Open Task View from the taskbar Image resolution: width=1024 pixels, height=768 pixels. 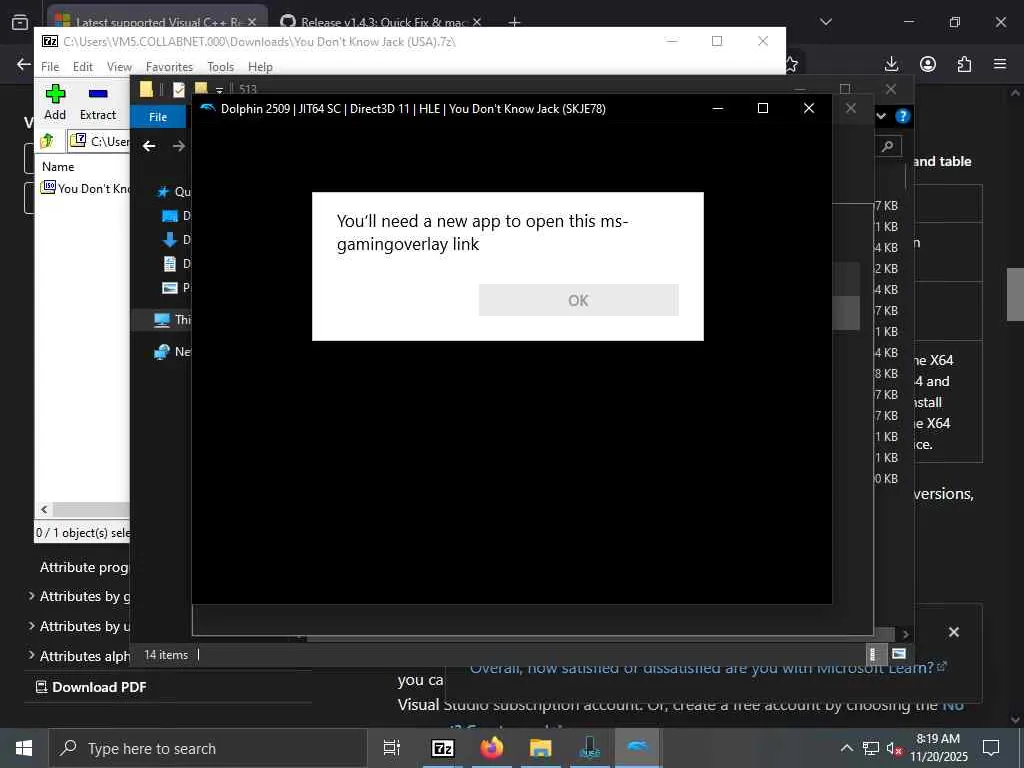click(x=392, y=748)
